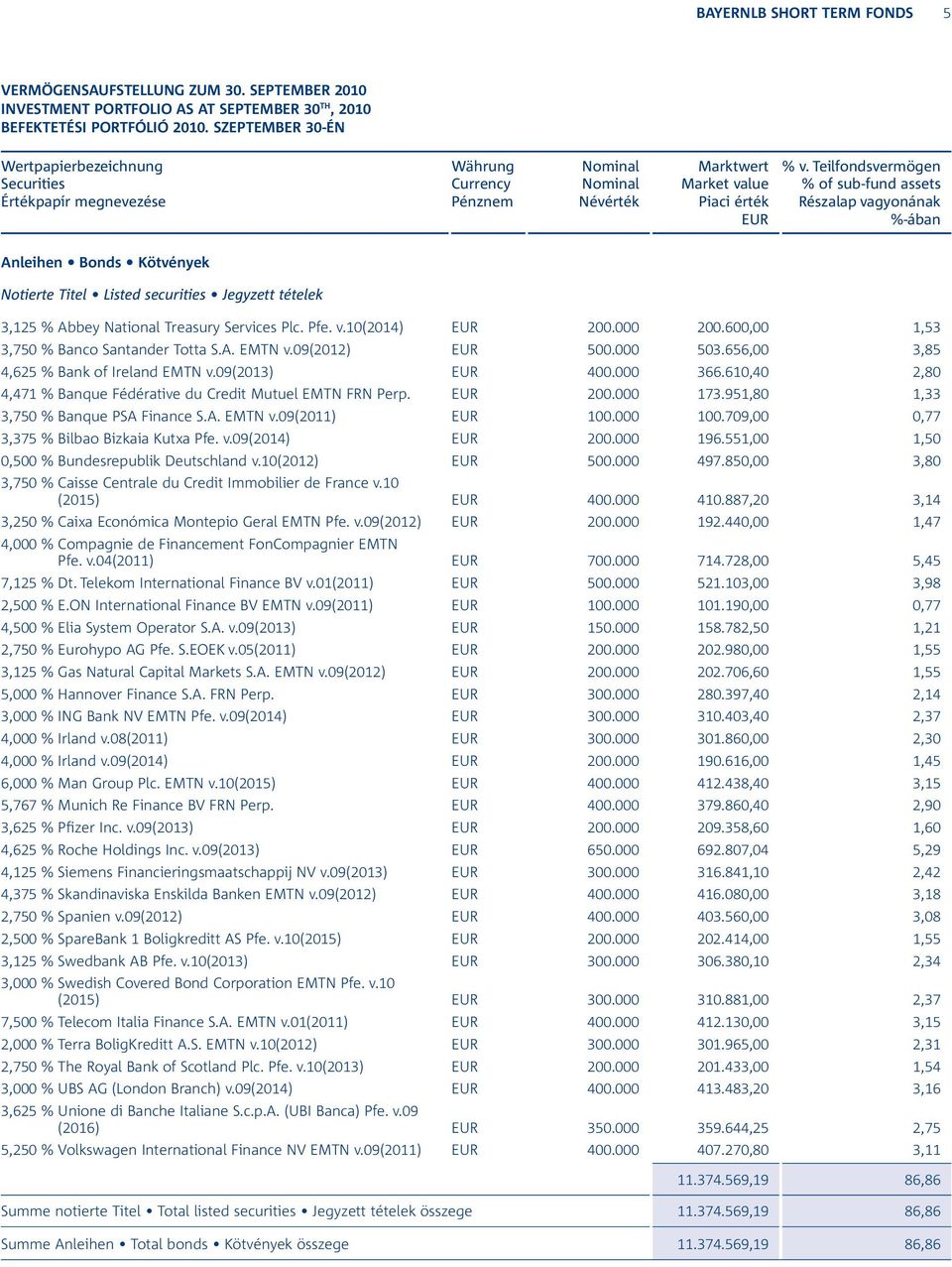The width and height of the screenshot is (952, 1267).
Task: Select Caixa Económica Montepio Geral security name
Action: (x=211, y=522)
